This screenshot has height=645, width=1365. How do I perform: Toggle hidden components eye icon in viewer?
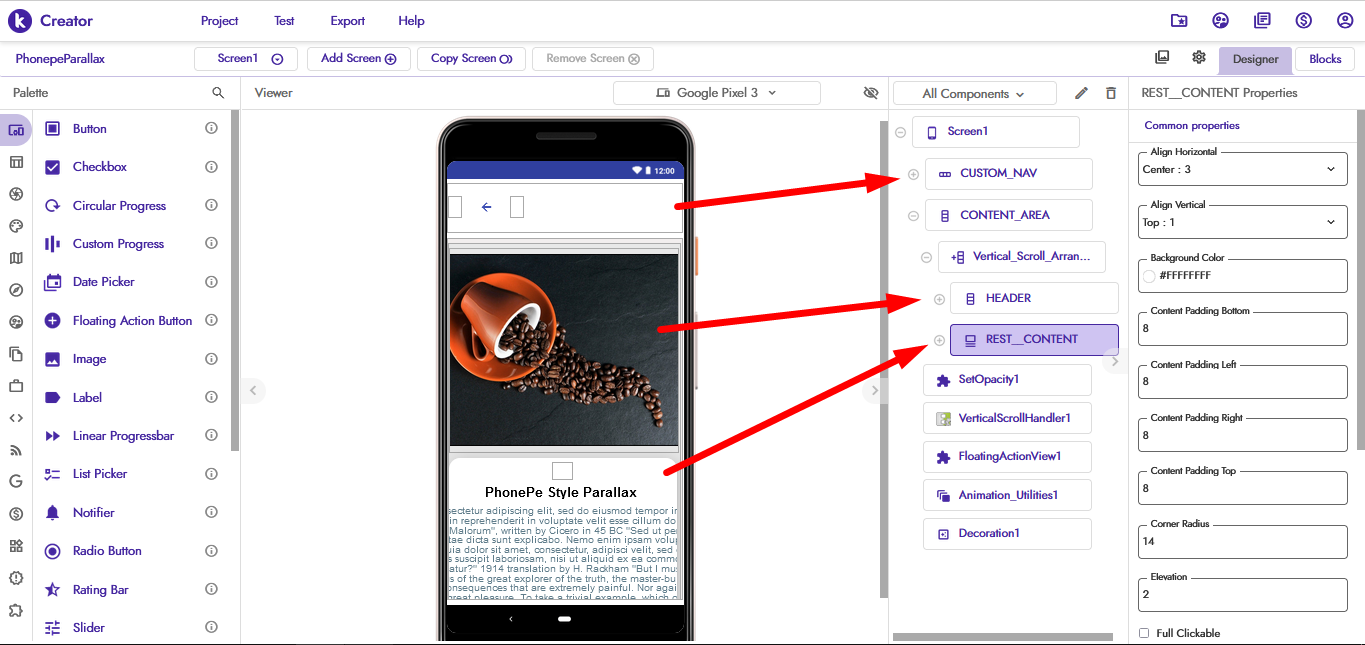[870, 93]
